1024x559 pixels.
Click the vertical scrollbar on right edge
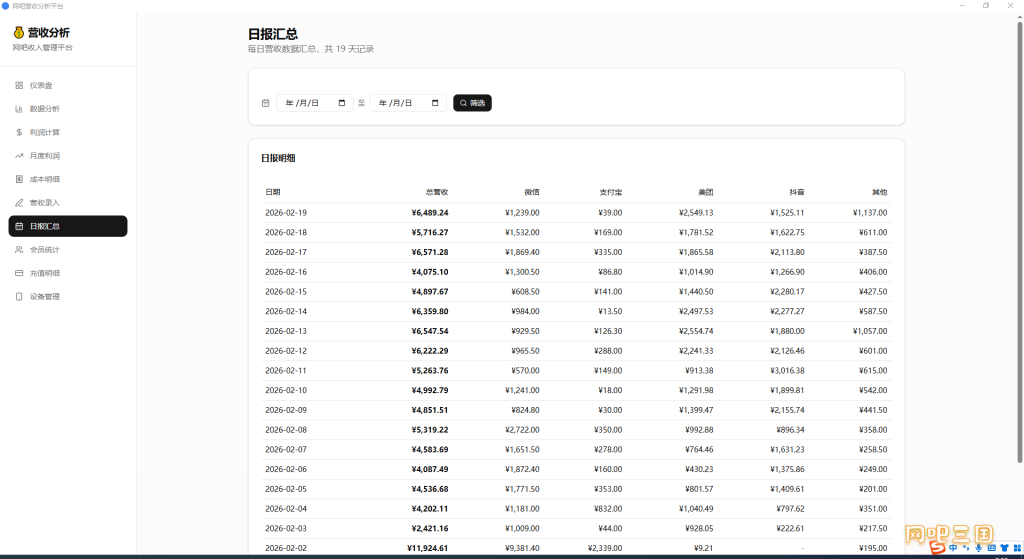[x=1019, y=242]
